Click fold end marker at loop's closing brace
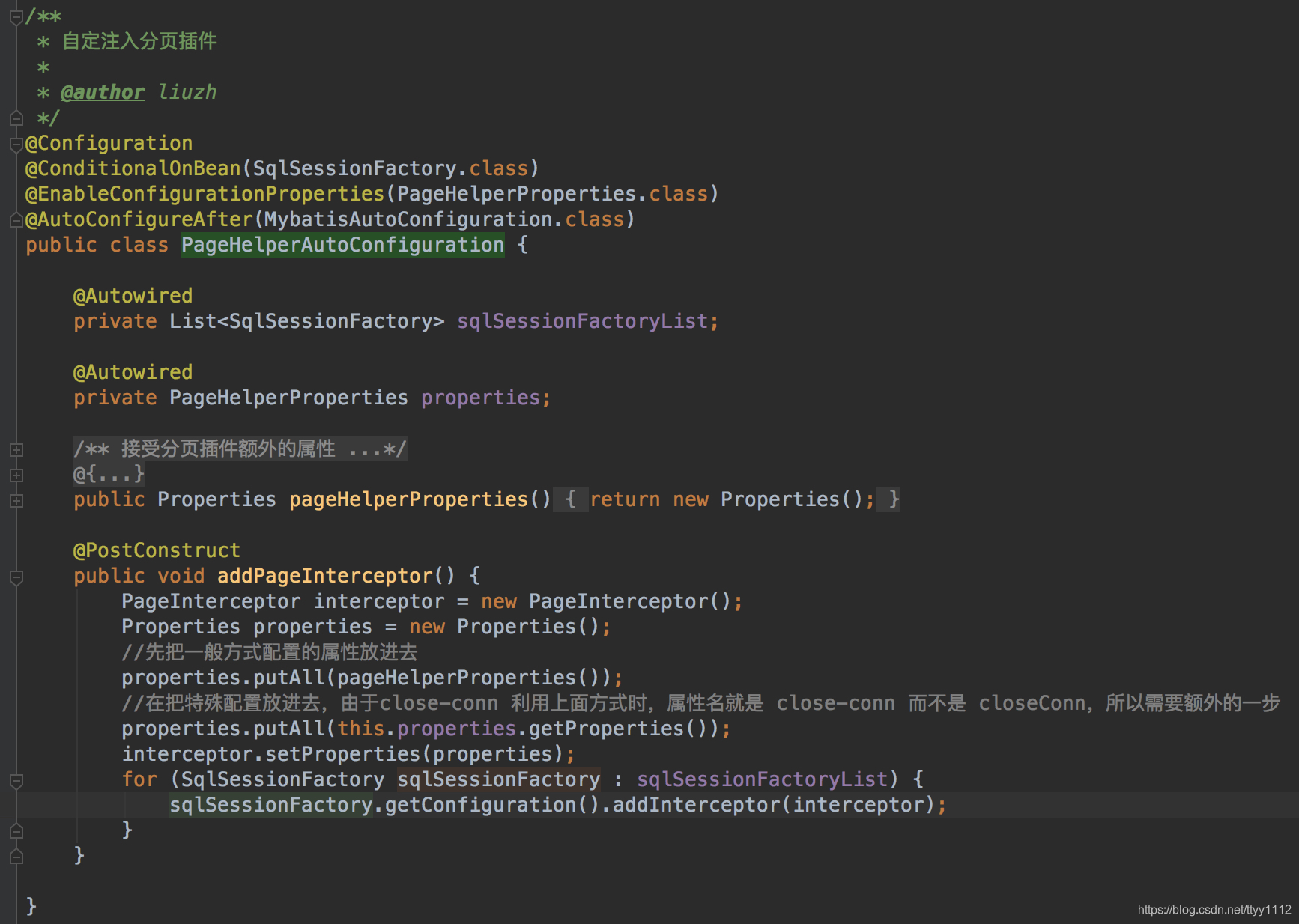The width and height of the screenshot is (1299, 924). 16,831
